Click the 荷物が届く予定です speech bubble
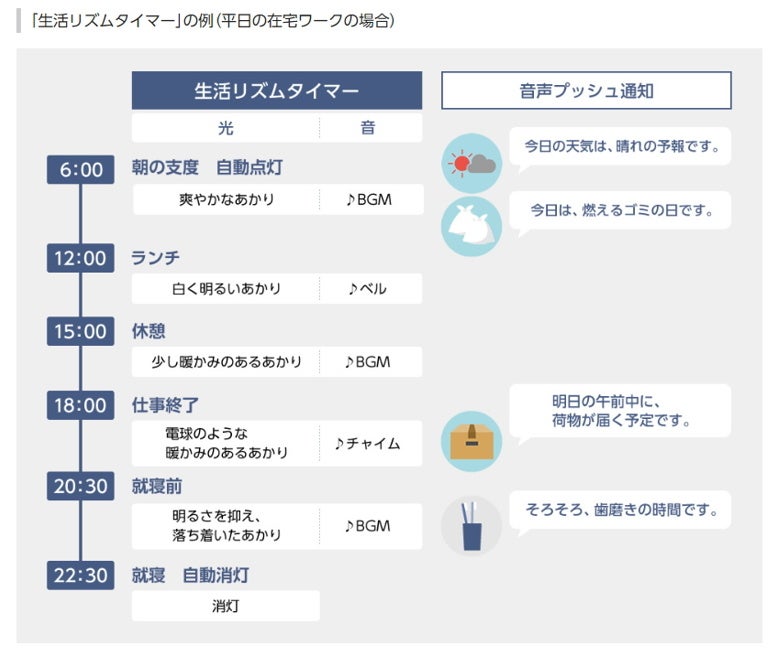 point(620,411)
